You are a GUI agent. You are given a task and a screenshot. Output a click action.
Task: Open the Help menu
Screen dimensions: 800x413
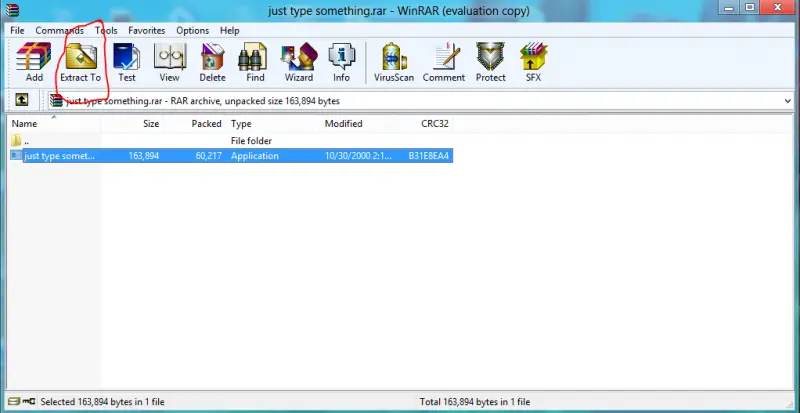[x=230, y=31]
